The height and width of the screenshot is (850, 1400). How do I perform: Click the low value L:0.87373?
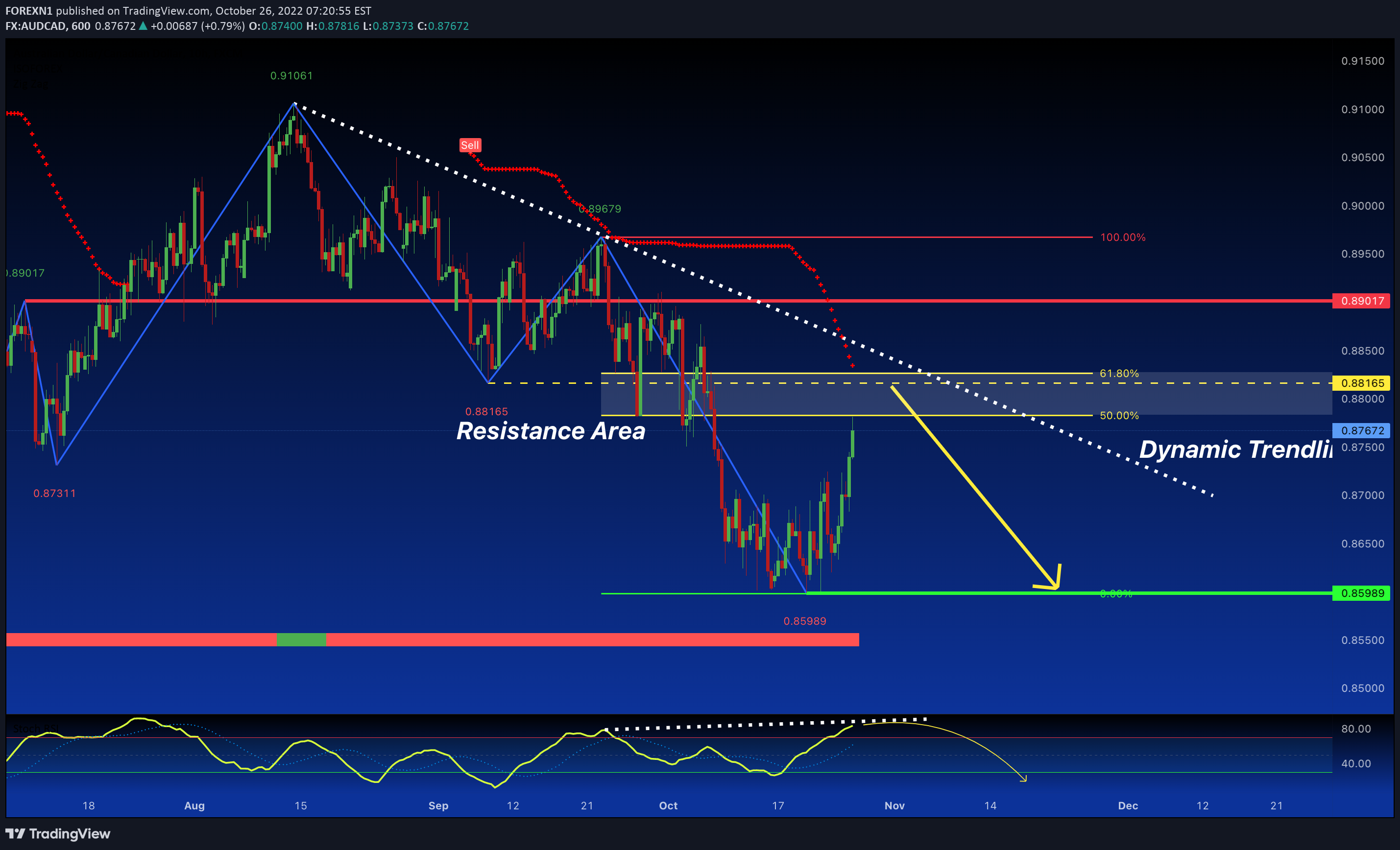pyautogui.click(x=388, y=26)
